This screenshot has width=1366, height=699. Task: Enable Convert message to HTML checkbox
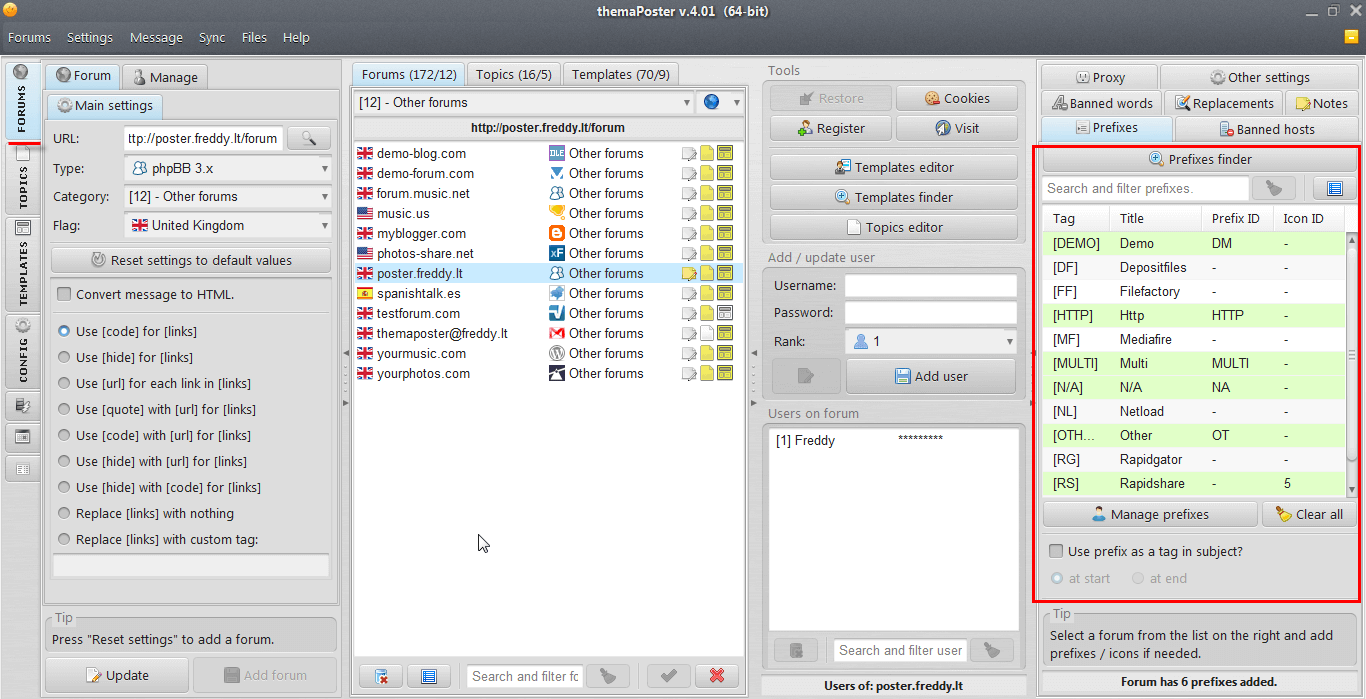(64, 294)
